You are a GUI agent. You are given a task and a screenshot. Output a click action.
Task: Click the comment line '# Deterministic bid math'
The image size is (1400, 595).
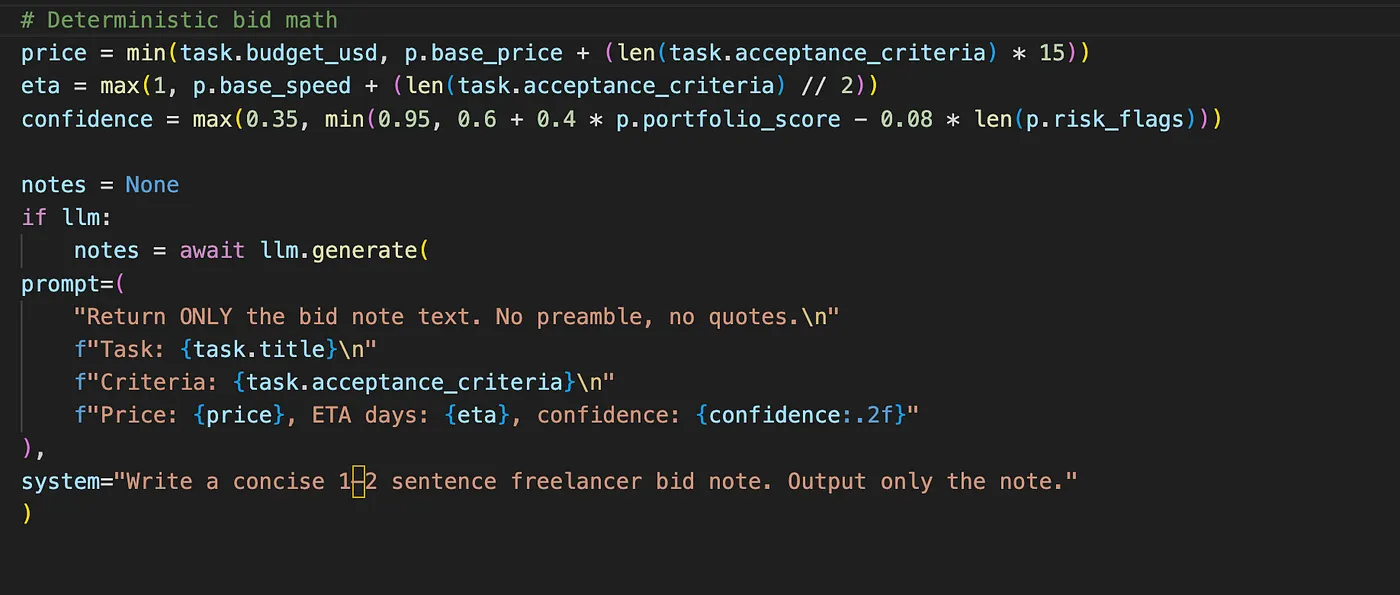[x=179, y=20]
